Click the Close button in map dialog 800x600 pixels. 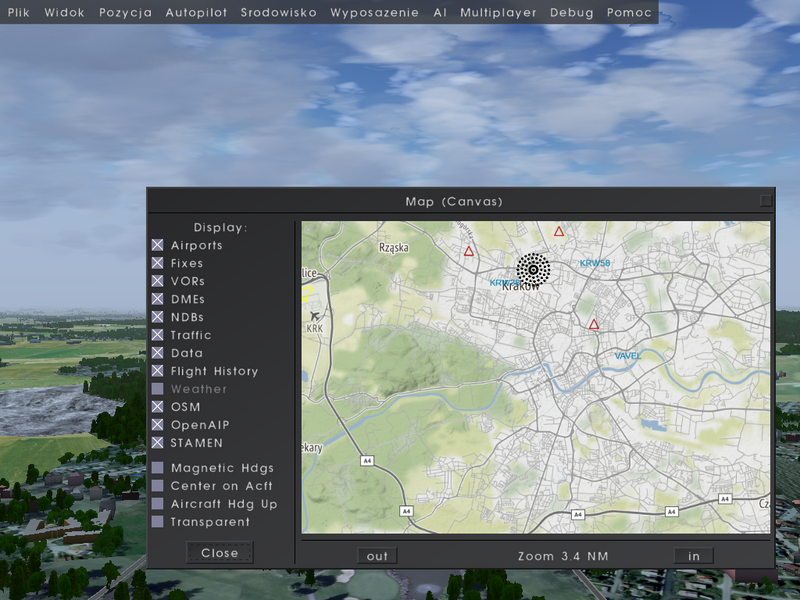(x=219, y=553)
